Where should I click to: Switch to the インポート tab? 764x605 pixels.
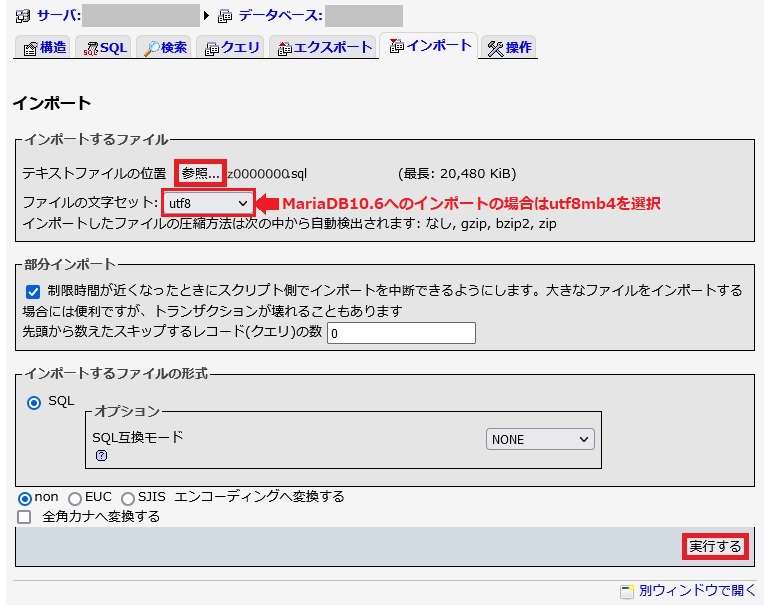[x=430, y=46]
